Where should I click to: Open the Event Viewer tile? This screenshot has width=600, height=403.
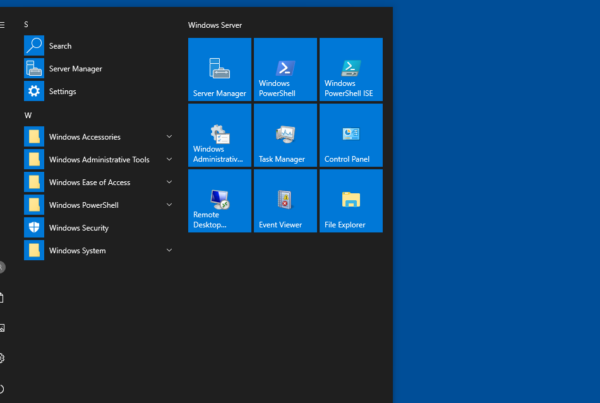[285, 201]
